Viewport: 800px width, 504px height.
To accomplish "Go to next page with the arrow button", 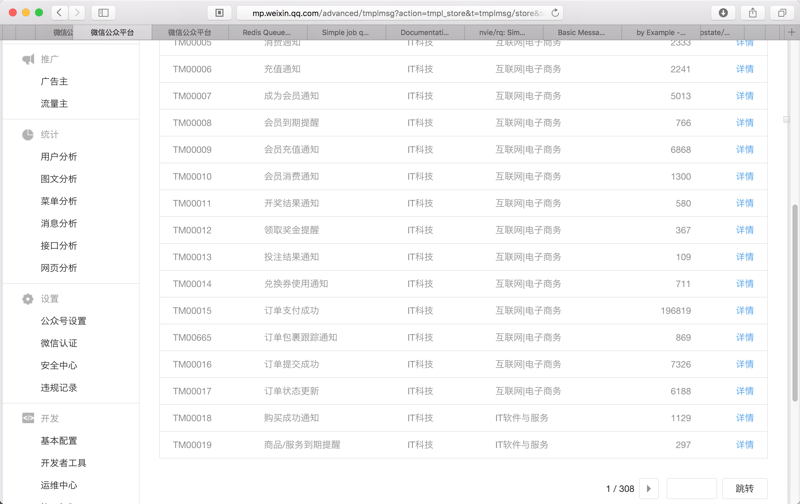I will point(648,489).
